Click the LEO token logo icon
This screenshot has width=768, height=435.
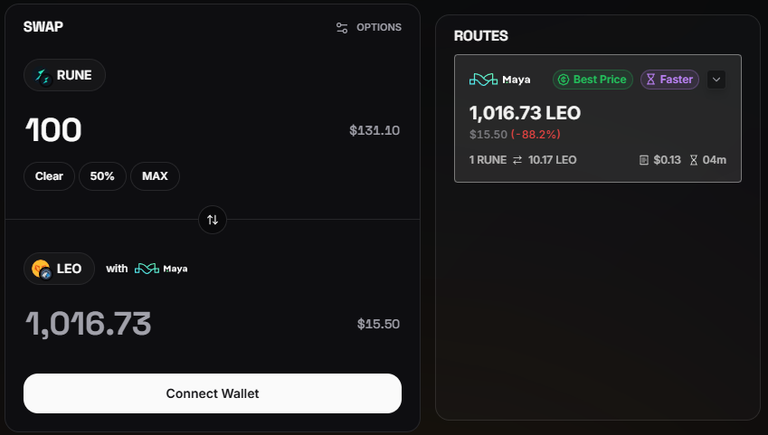click(x=42, y=269)
